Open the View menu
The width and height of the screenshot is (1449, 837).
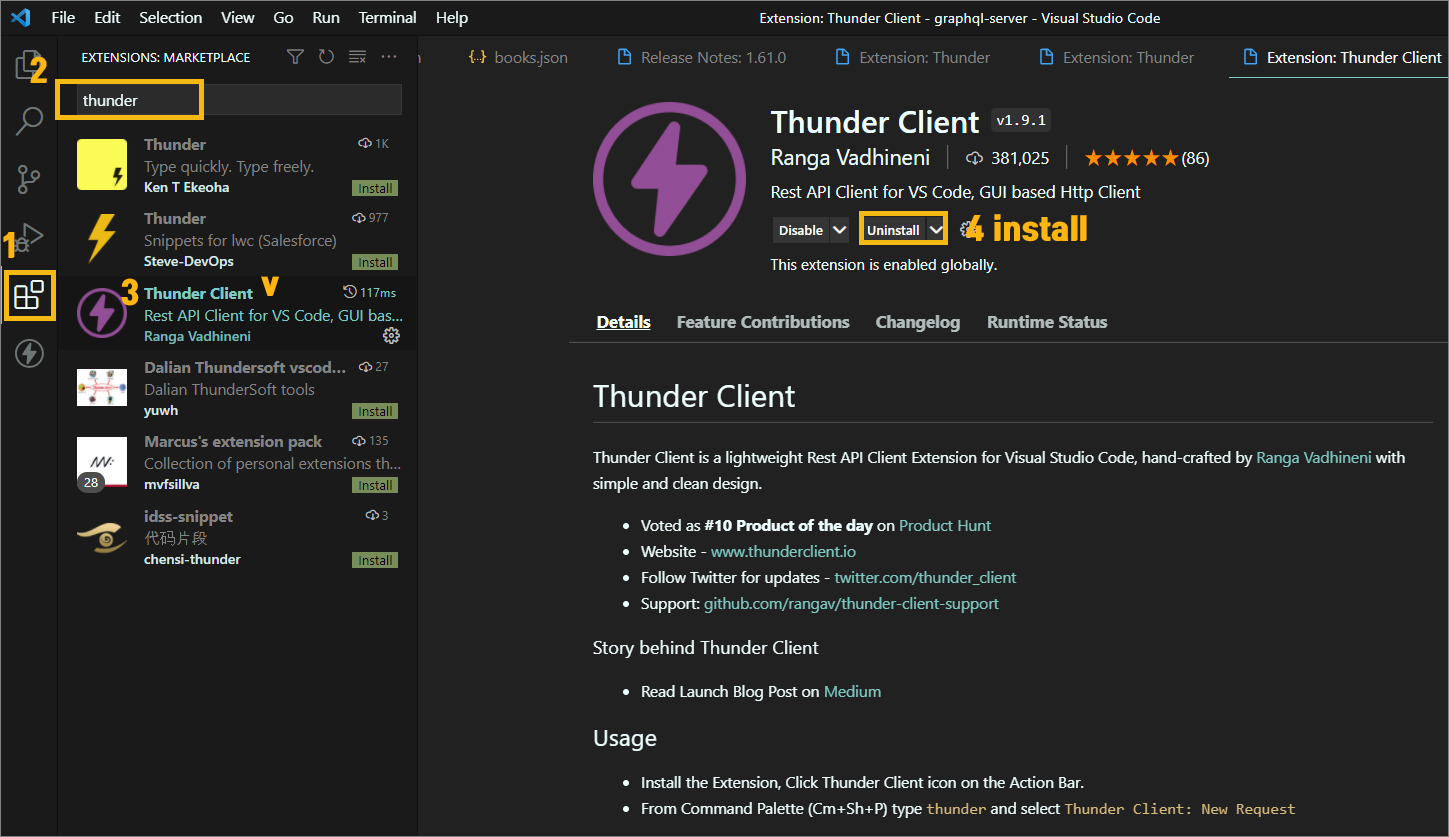tap(238, 17)
